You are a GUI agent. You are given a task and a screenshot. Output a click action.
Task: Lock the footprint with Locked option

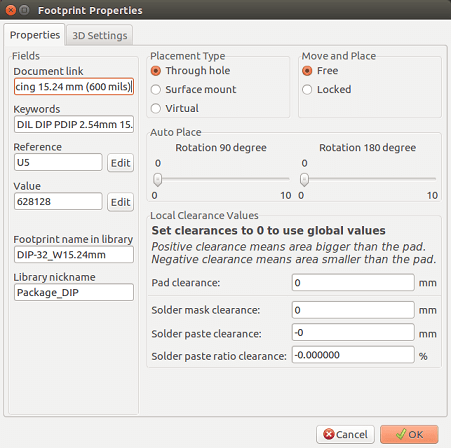click(326, 89)
